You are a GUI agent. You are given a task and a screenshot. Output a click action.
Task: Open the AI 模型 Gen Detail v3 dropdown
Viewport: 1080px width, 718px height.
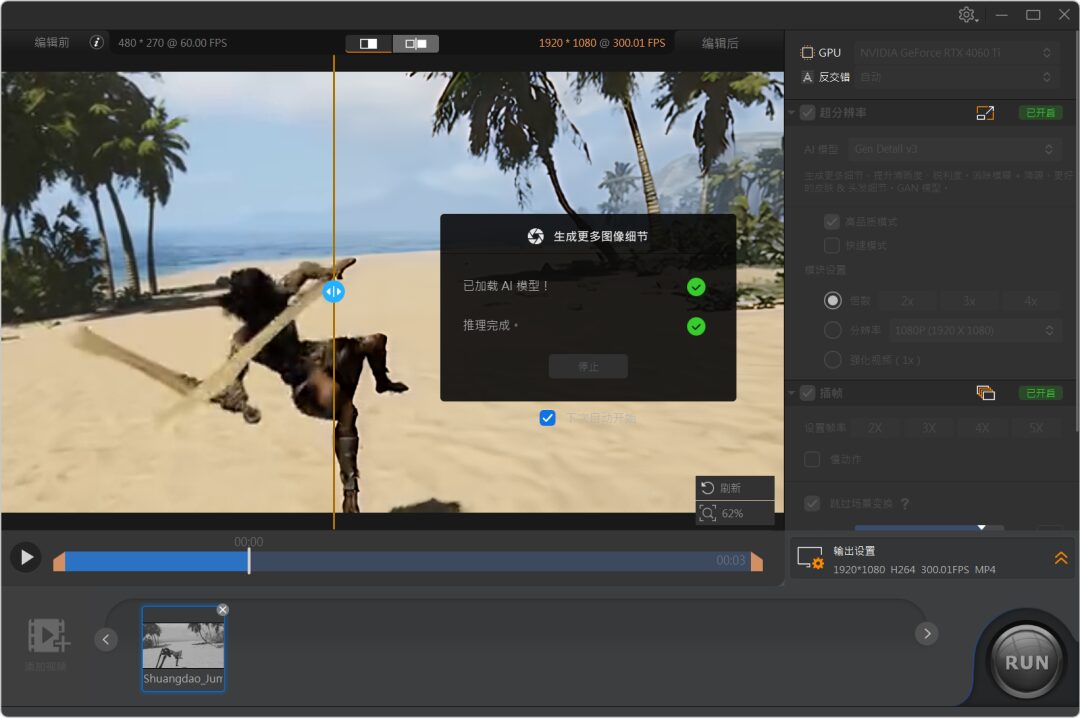953,149
